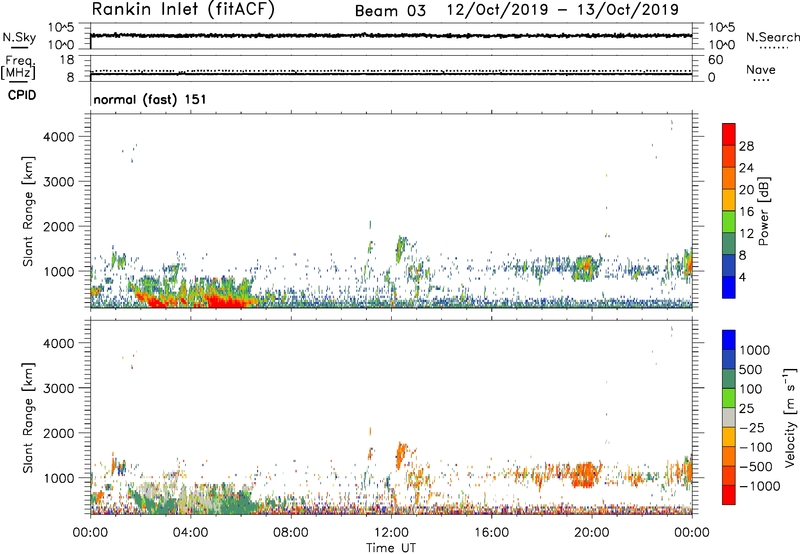Click the "08:00" time tick label

pos(291,533)
